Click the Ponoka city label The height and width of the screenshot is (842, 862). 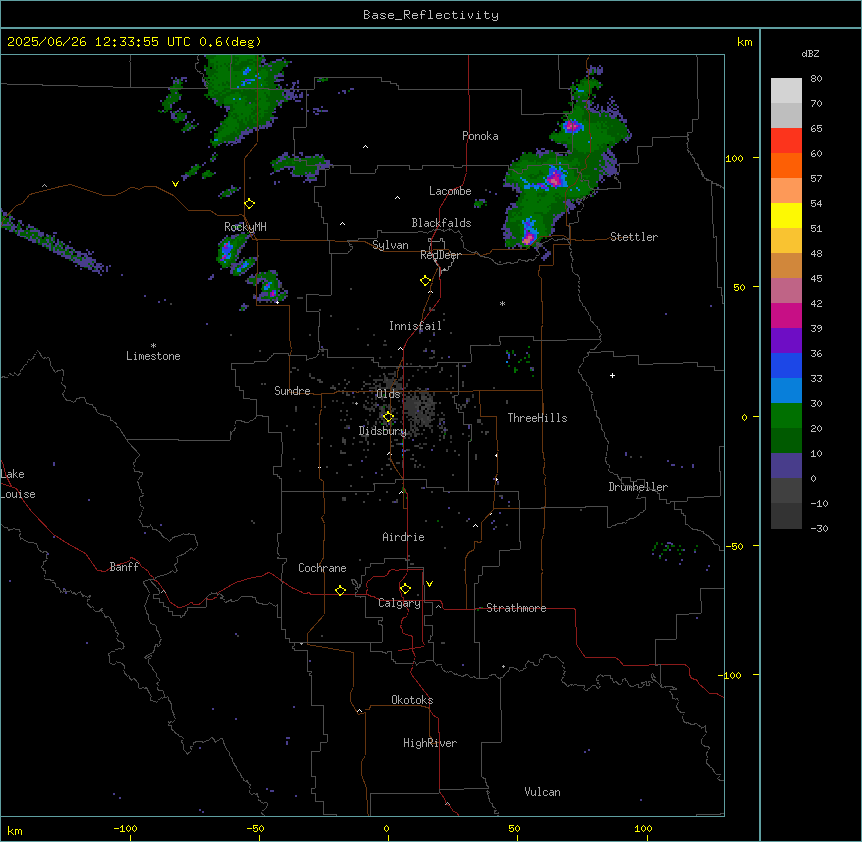[480, 136]
